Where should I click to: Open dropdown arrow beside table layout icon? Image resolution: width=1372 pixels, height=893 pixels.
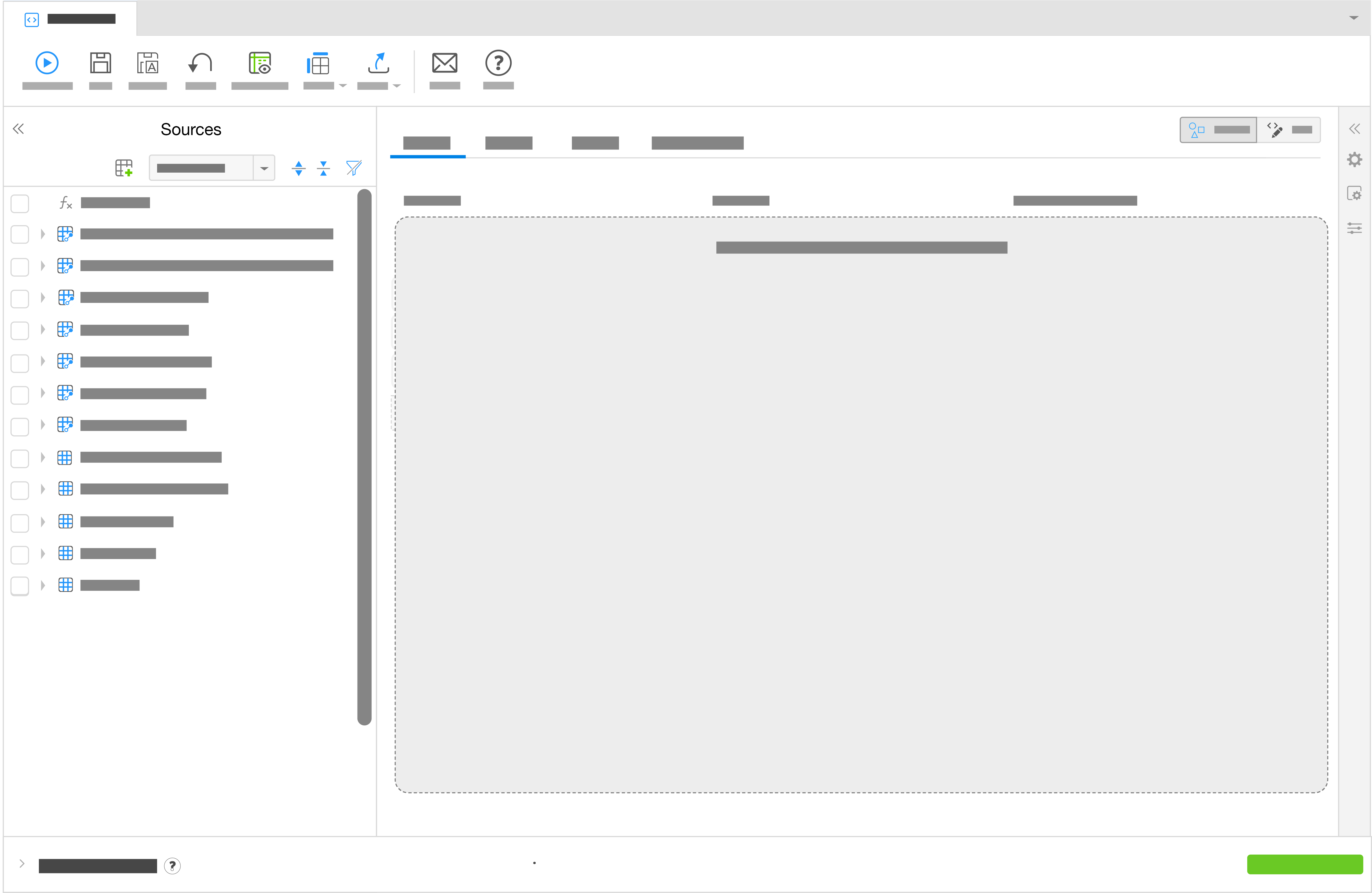tap(343, 86)
